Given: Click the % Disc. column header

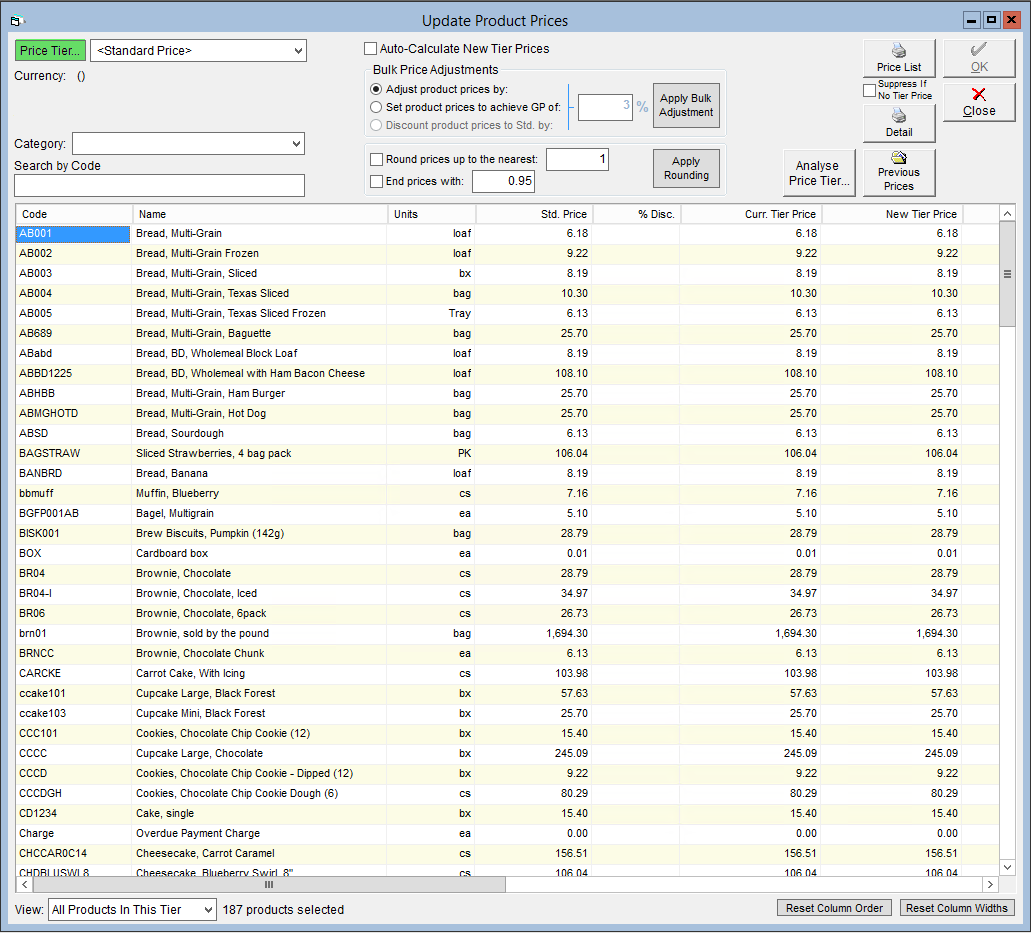Looking at the screenshot, I should point(636,214).
